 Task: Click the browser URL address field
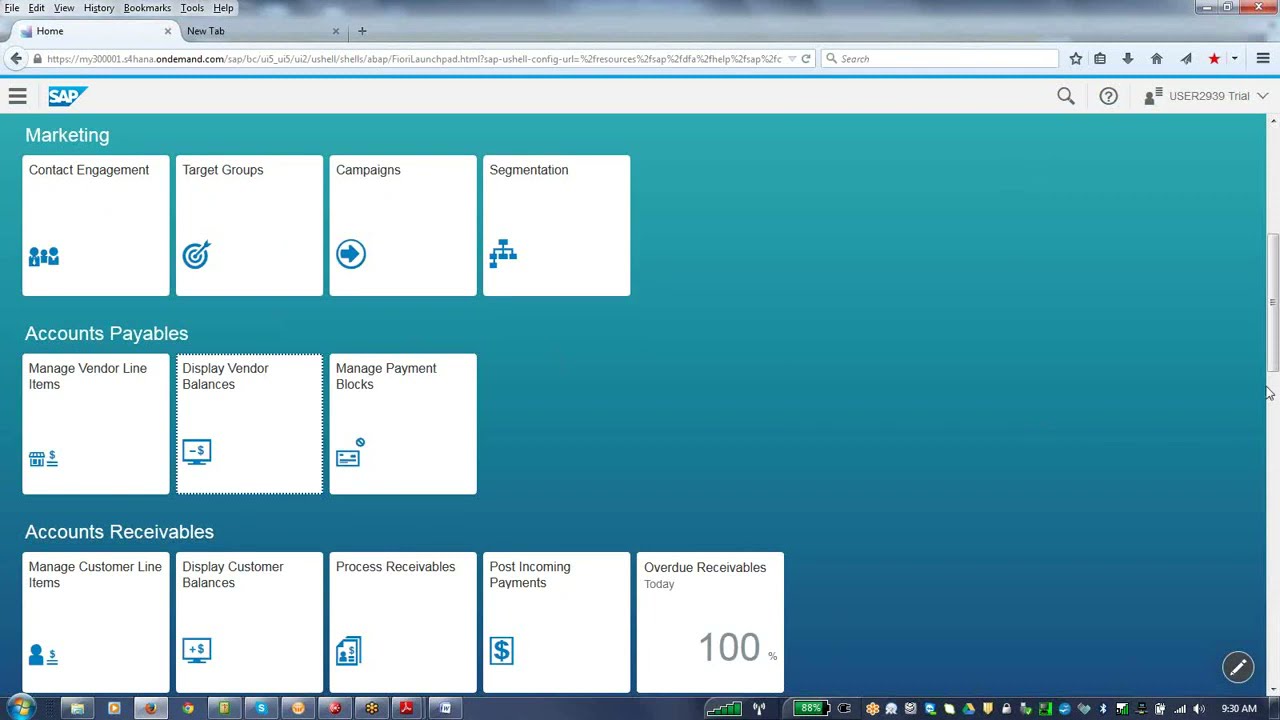[415, 59]
